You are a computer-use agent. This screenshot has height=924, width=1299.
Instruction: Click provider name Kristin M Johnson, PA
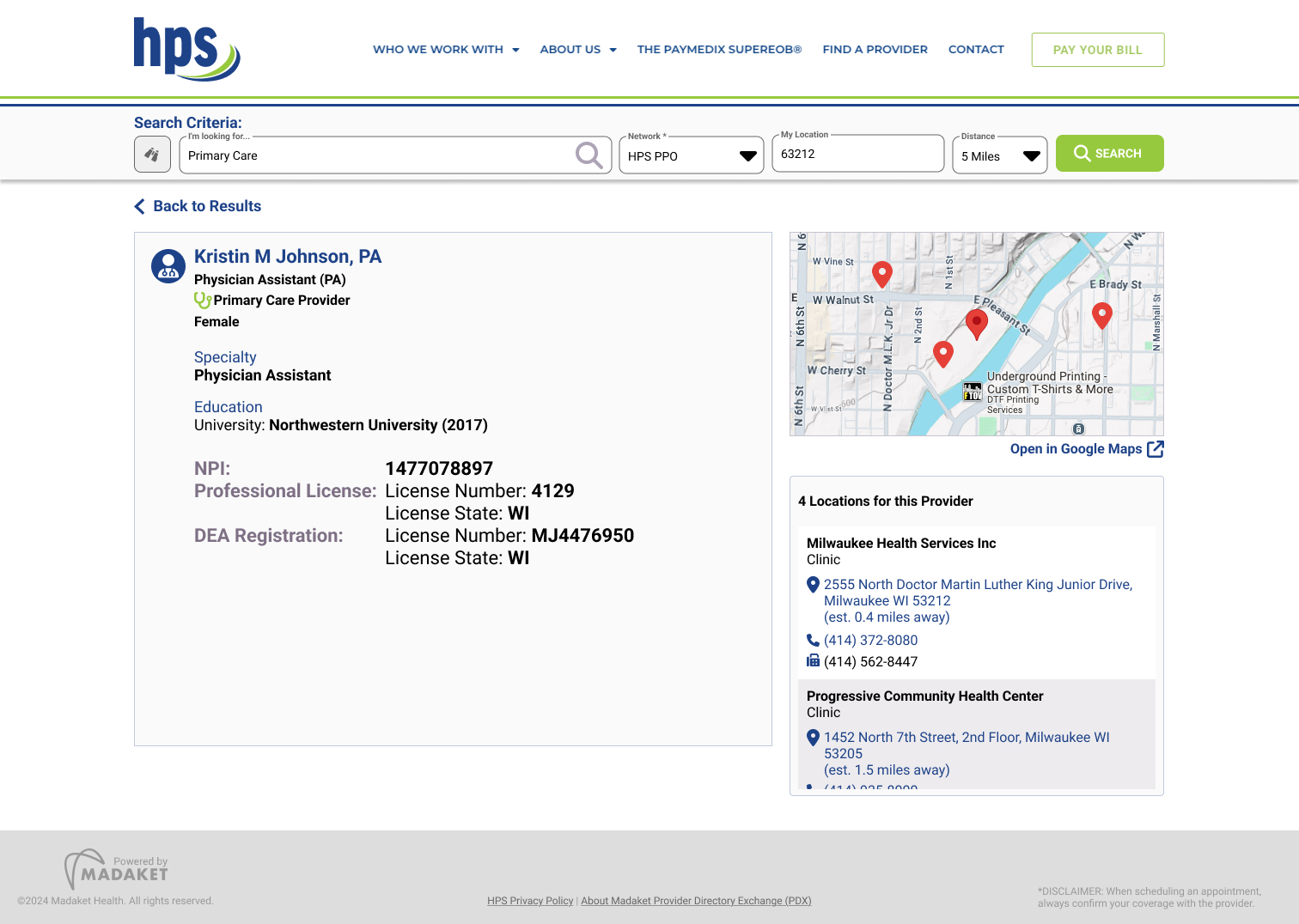coord(288,257)
